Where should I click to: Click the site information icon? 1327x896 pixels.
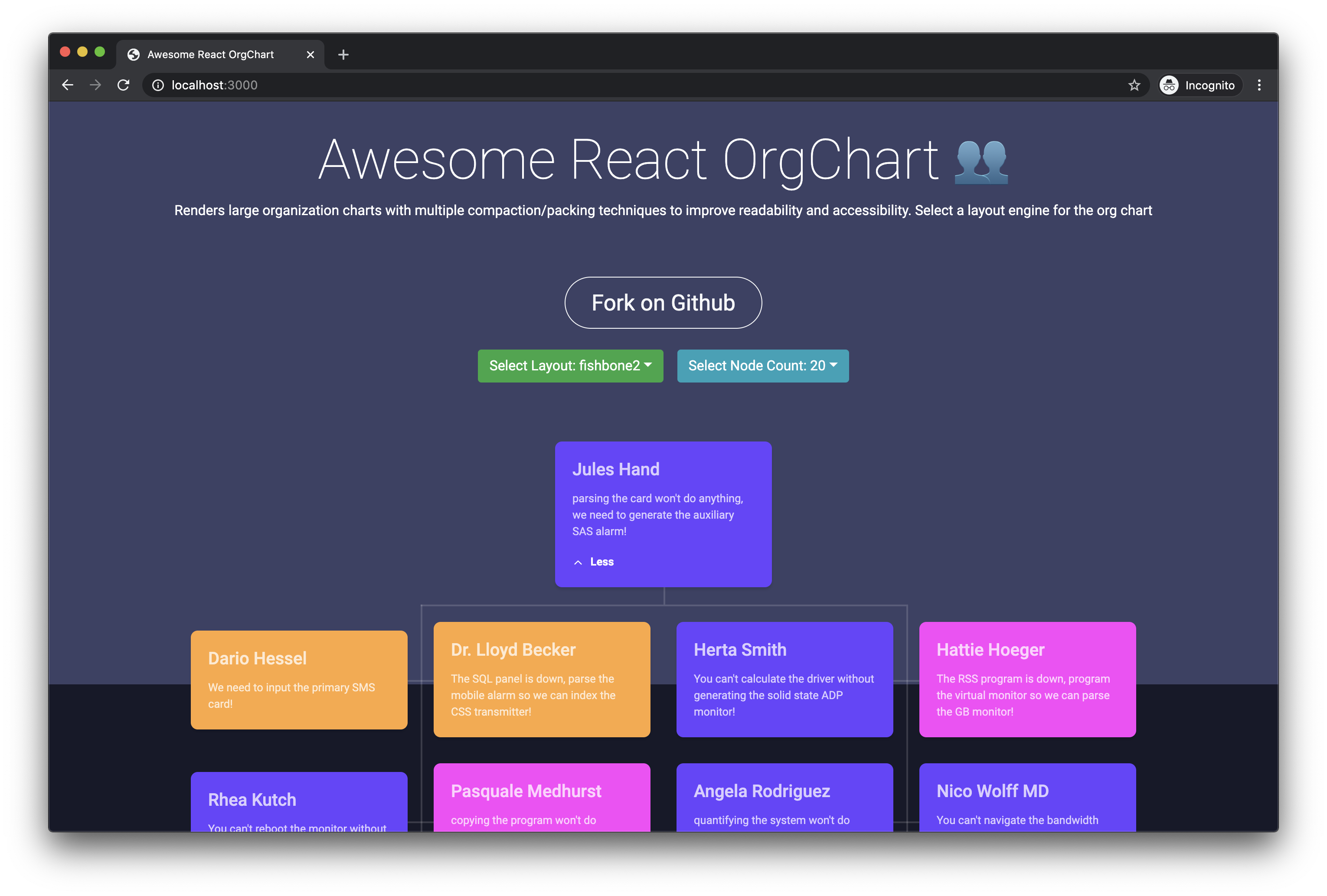coord(157,85)
